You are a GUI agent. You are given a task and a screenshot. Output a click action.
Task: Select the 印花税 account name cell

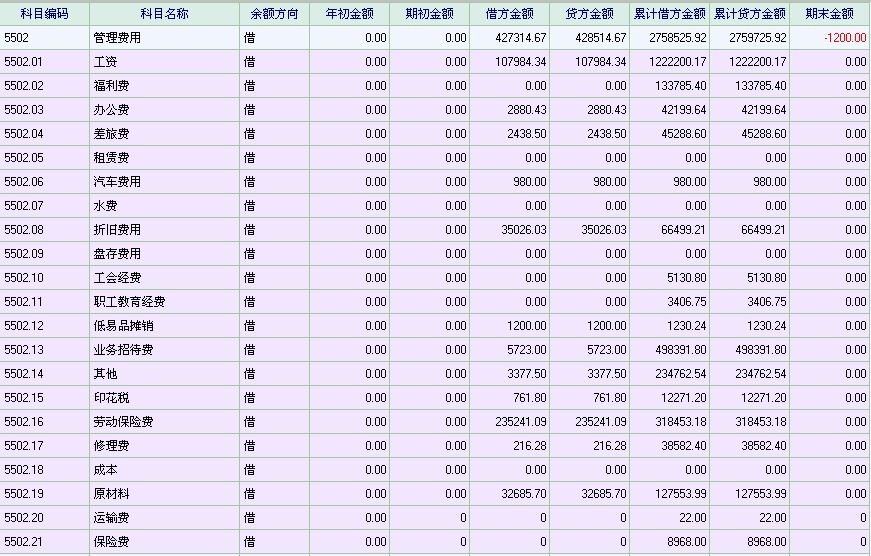coord(111,398)
